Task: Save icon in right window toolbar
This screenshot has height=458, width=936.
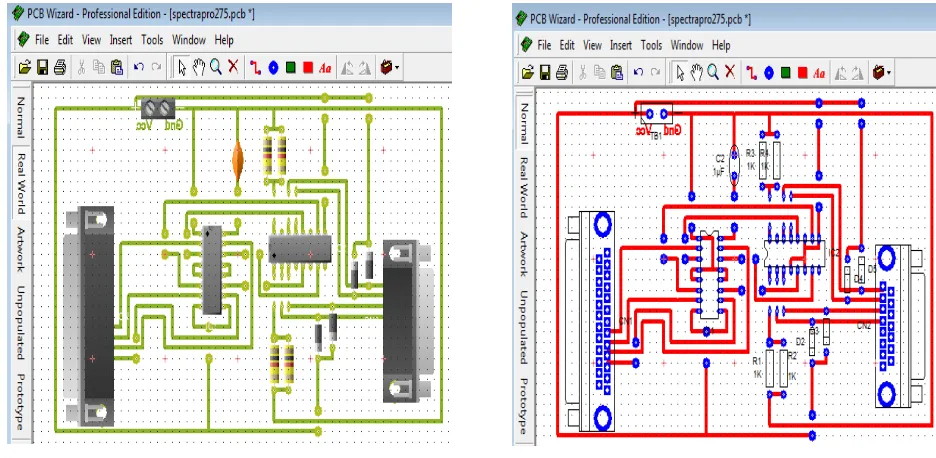Action: pyautogui.click(x=544, y=73)
